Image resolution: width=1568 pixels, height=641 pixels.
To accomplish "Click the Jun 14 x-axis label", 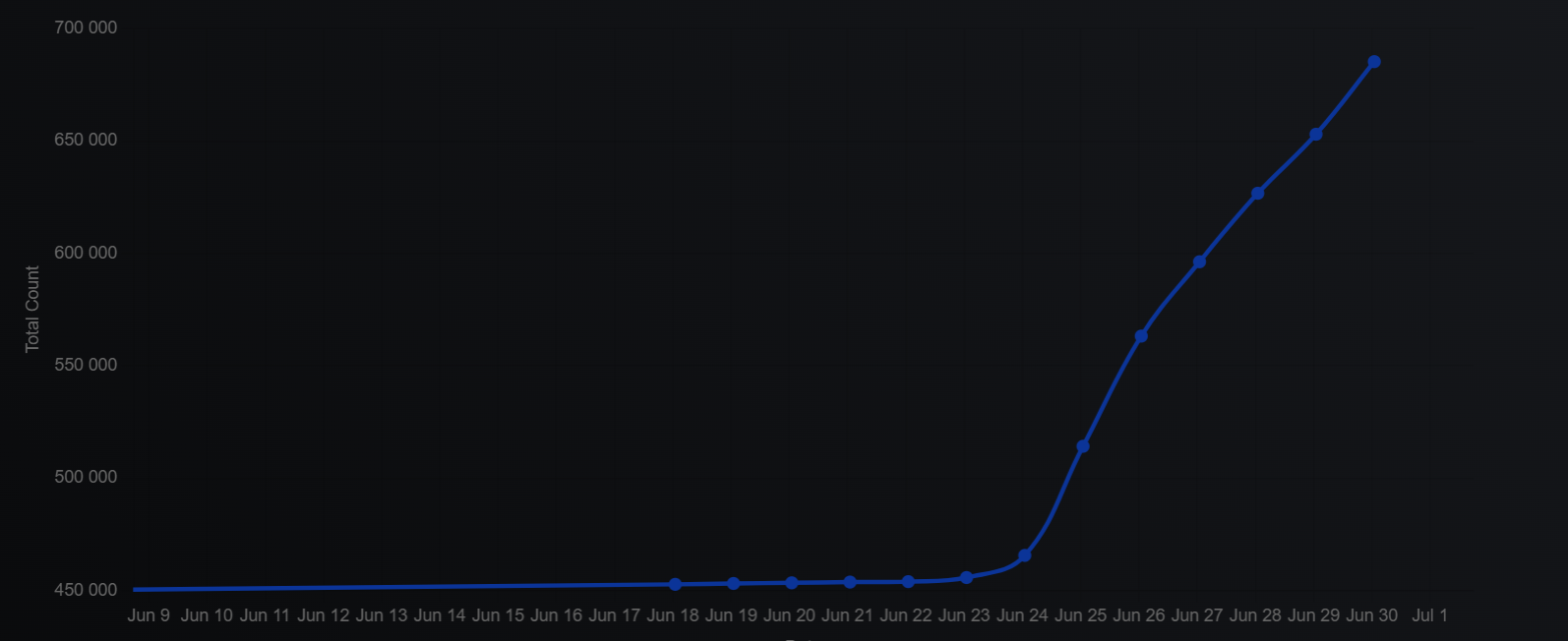I will click(440, 615).
